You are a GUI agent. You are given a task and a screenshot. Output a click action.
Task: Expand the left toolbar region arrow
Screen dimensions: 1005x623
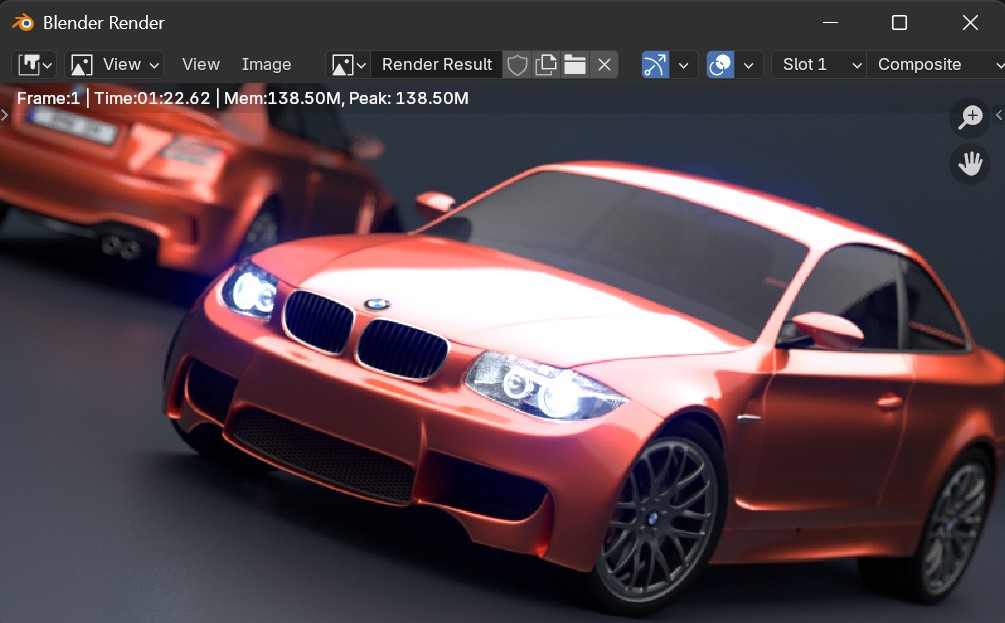[x=5, y=116]
